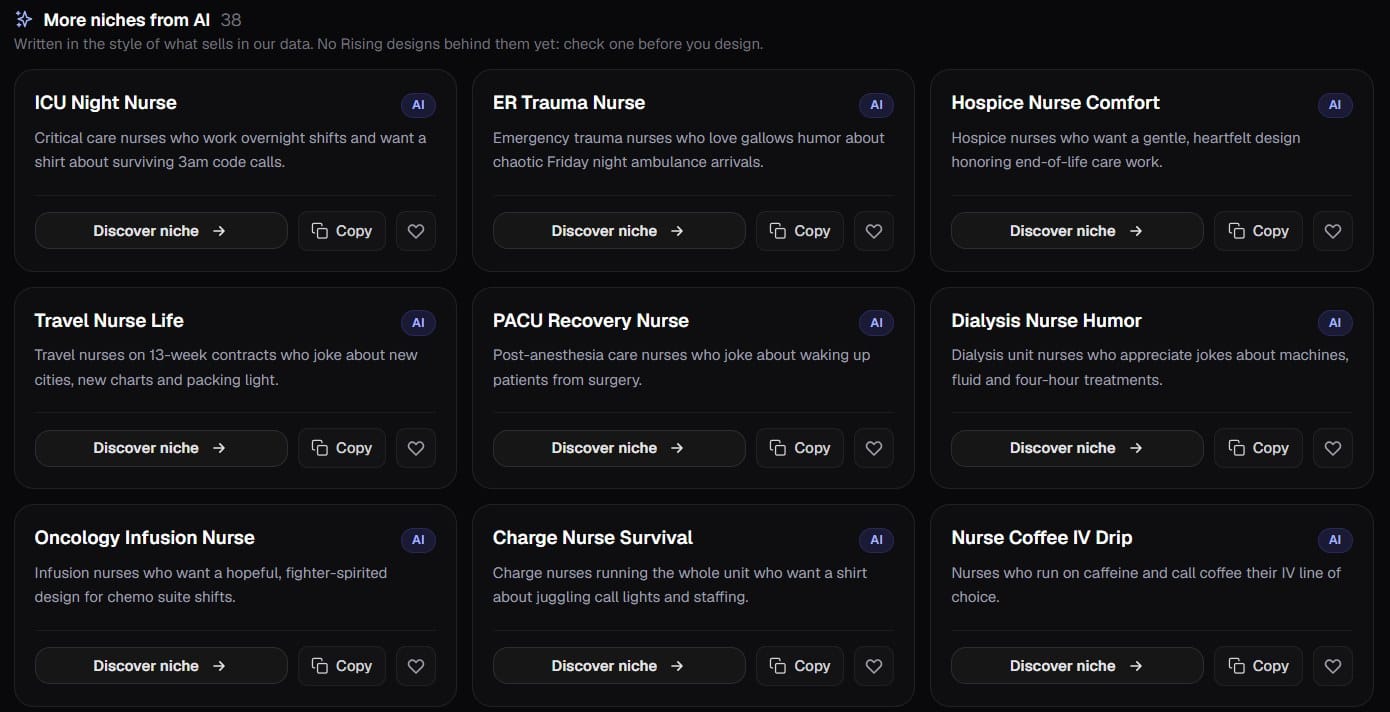Viewport: 1390px width, 712px height.
Task: Click the AI badge on PACU Recovery Nurse
Action: pyautogui.click(x=876, y=323)
